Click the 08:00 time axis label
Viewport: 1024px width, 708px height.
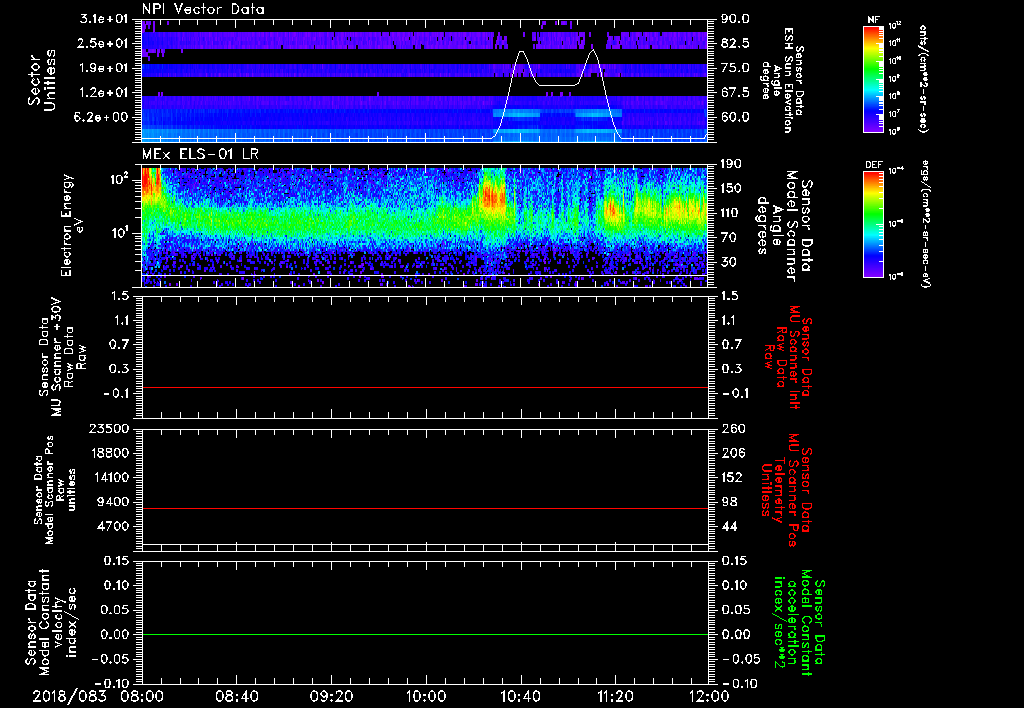point(142,695)
